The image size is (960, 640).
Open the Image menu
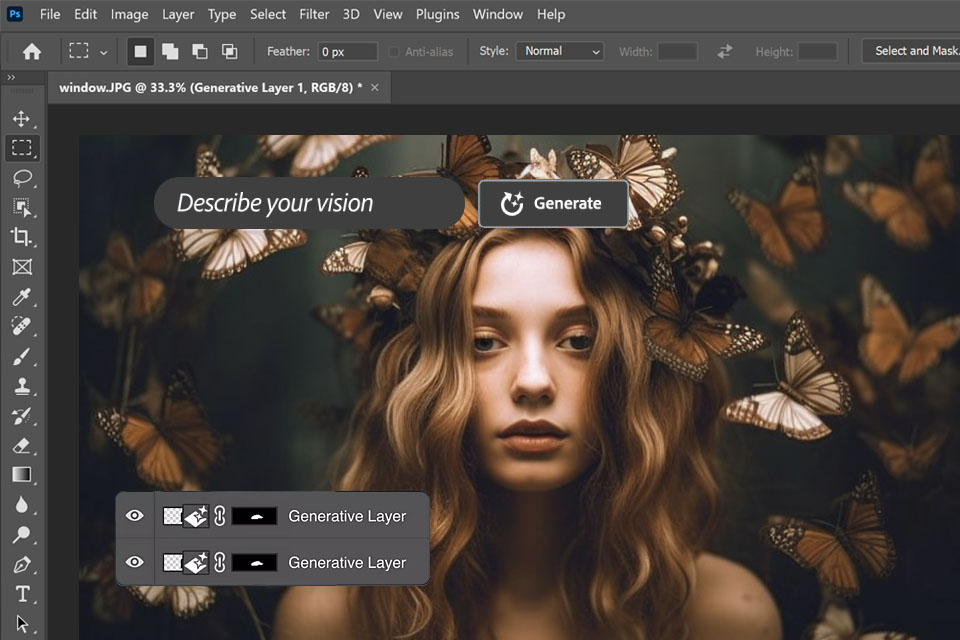(x=129, y=14)
